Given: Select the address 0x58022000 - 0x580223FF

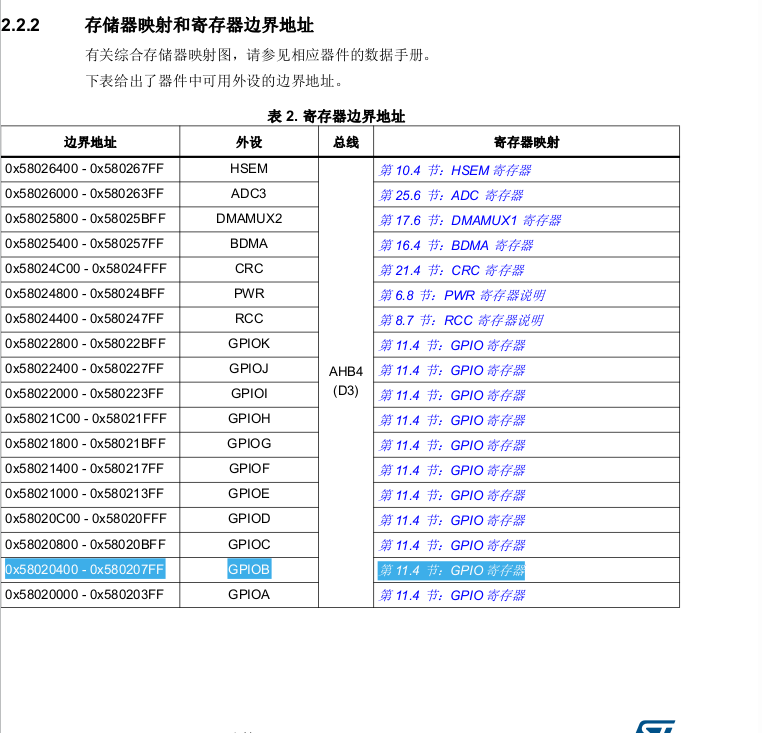Looking at the screenshot, I should (85, 394).
